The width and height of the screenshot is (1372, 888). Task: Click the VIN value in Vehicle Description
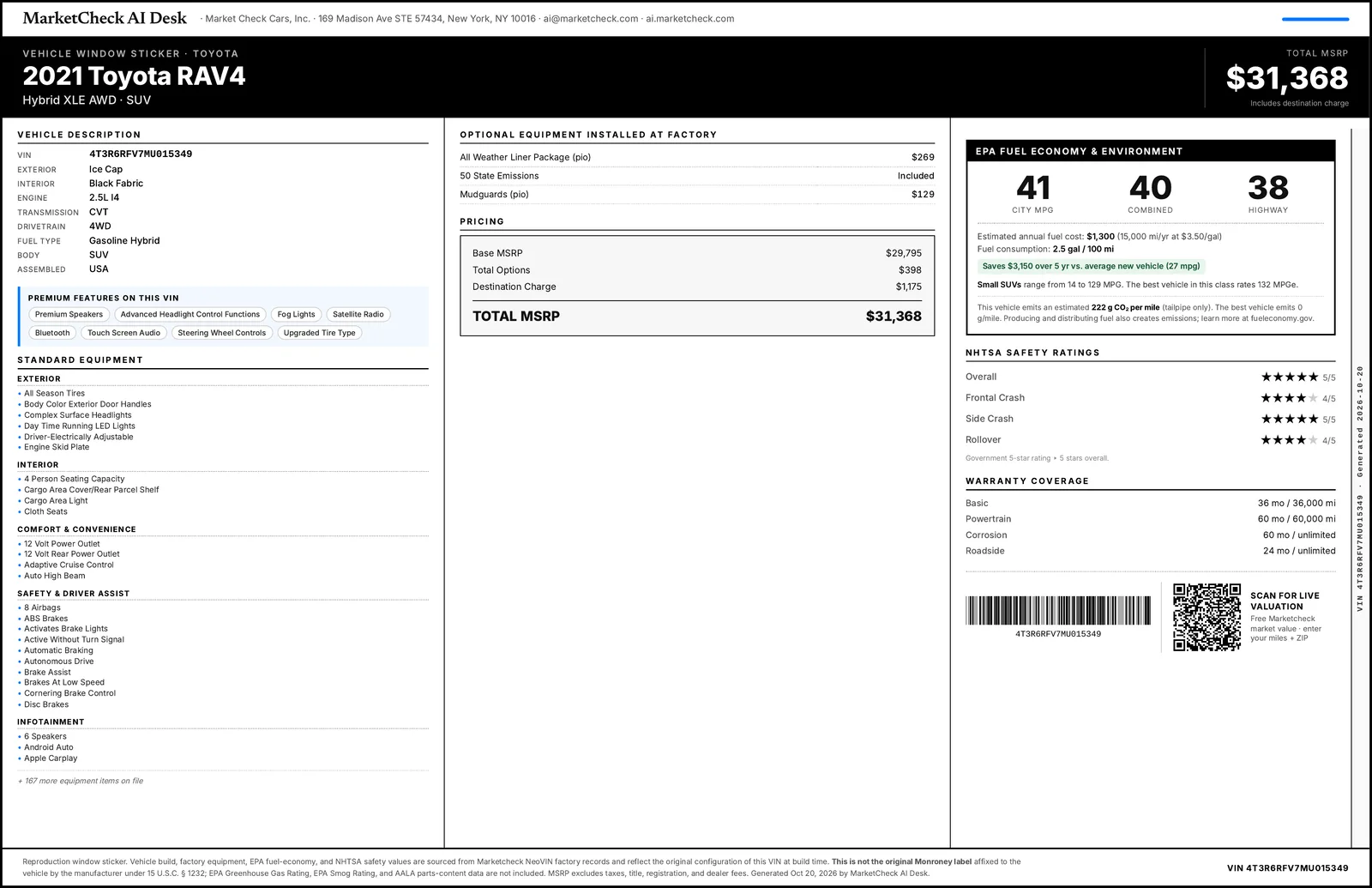pos(141,154)
